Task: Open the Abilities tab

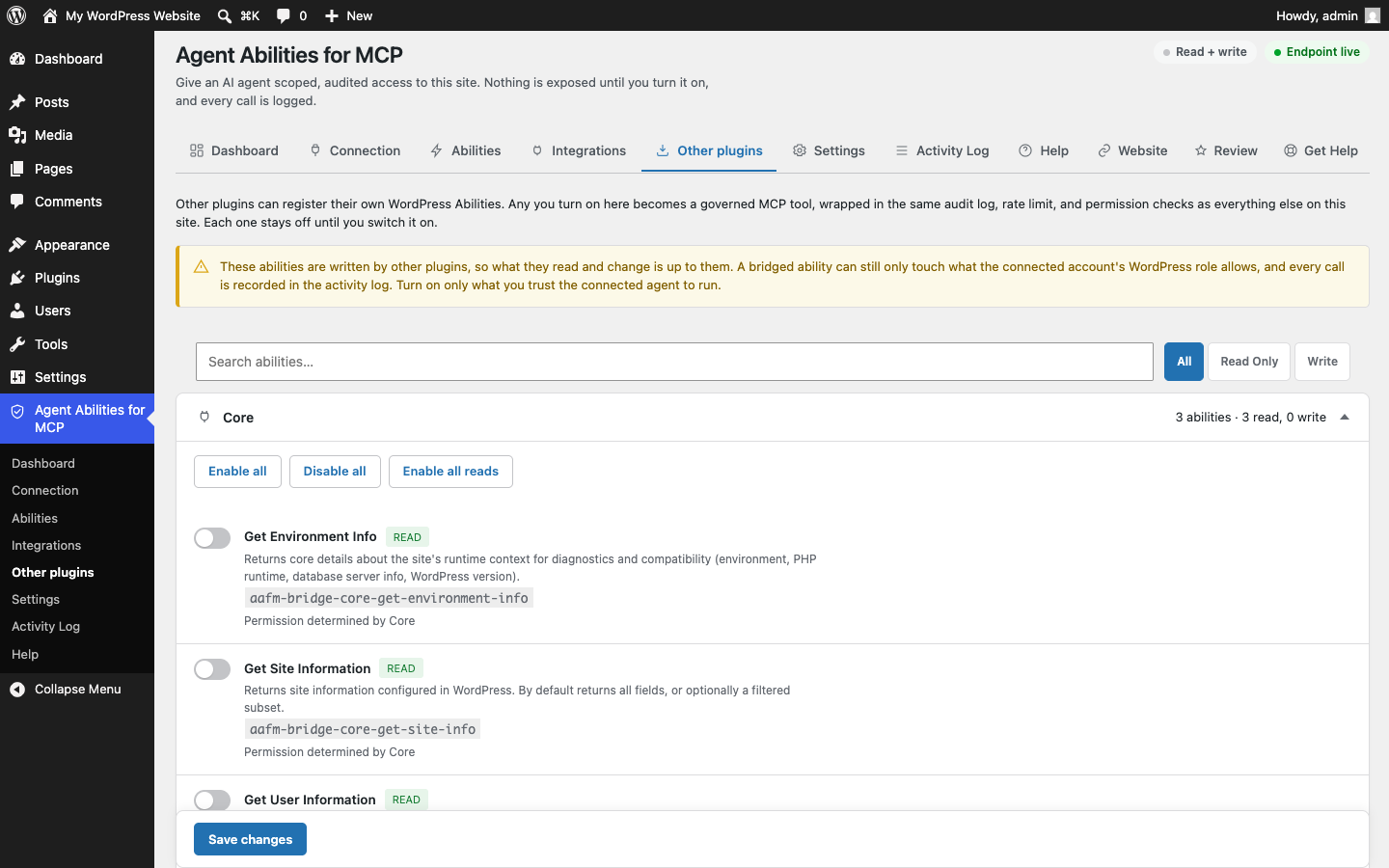Action: click(x=465, y=150)
